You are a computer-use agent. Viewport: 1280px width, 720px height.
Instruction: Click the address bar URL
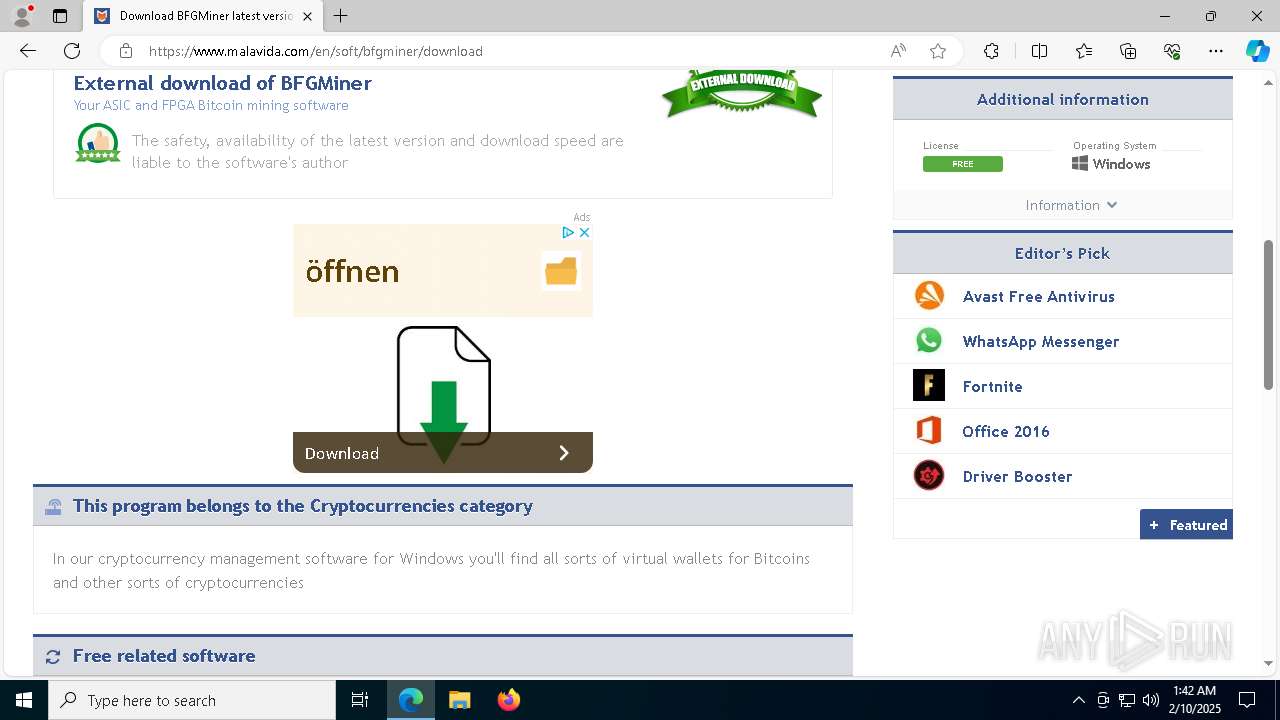tap(316, 51)
